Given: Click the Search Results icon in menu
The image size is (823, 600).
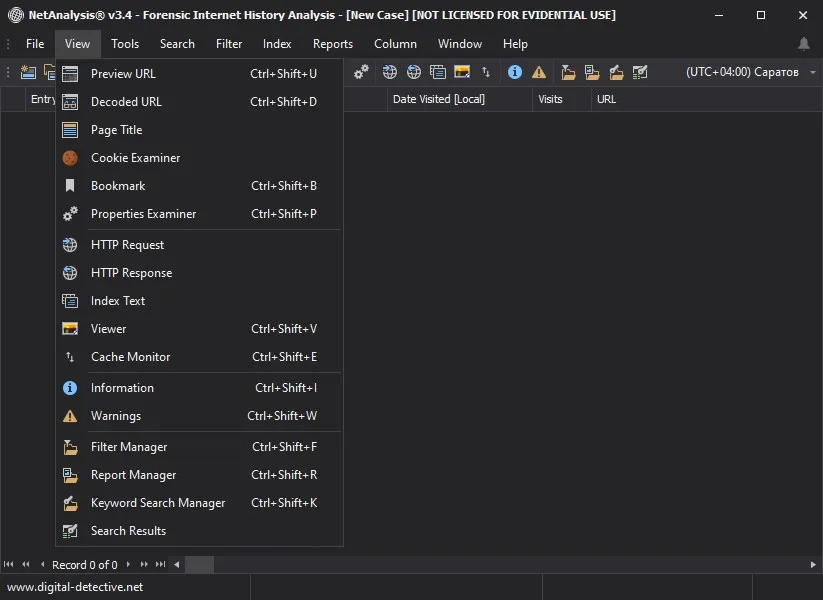Looking at the screenshot, I should coord(70,531).
